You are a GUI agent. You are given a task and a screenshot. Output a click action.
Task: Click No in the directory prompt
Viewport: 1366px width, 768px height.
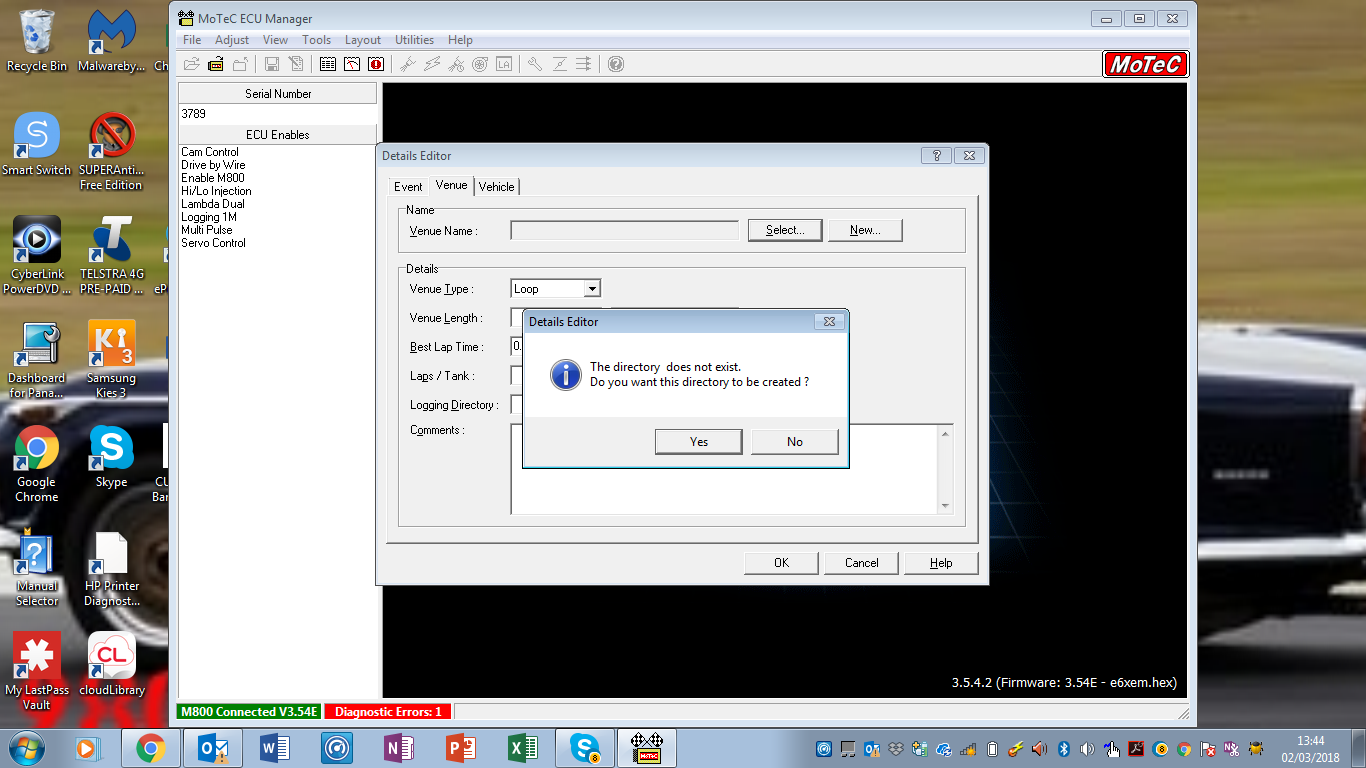pos(795,442)
